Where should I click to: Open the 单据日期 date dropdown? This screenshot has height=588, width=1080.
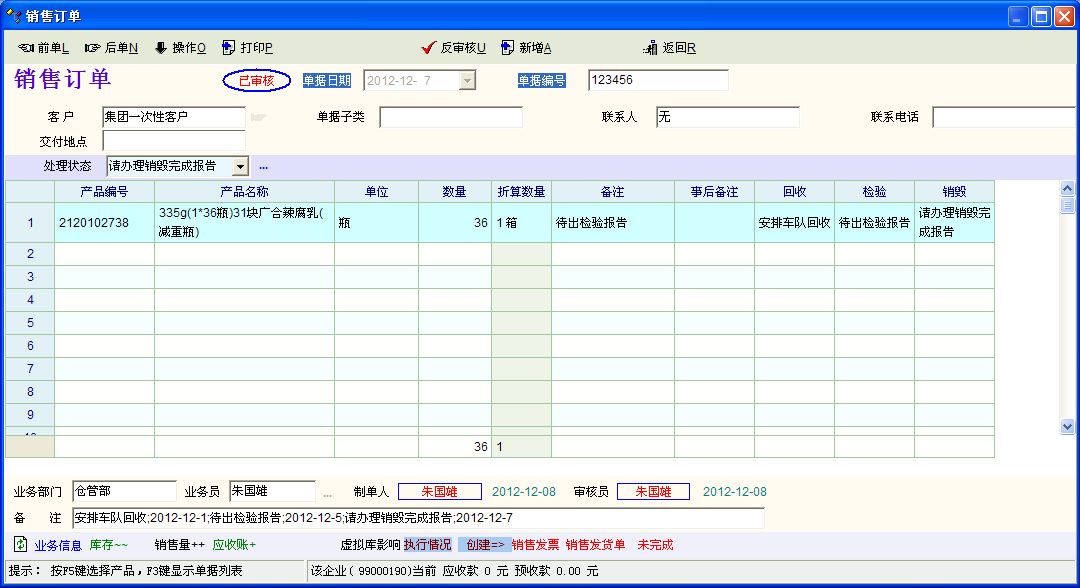[x=467, y=81]
